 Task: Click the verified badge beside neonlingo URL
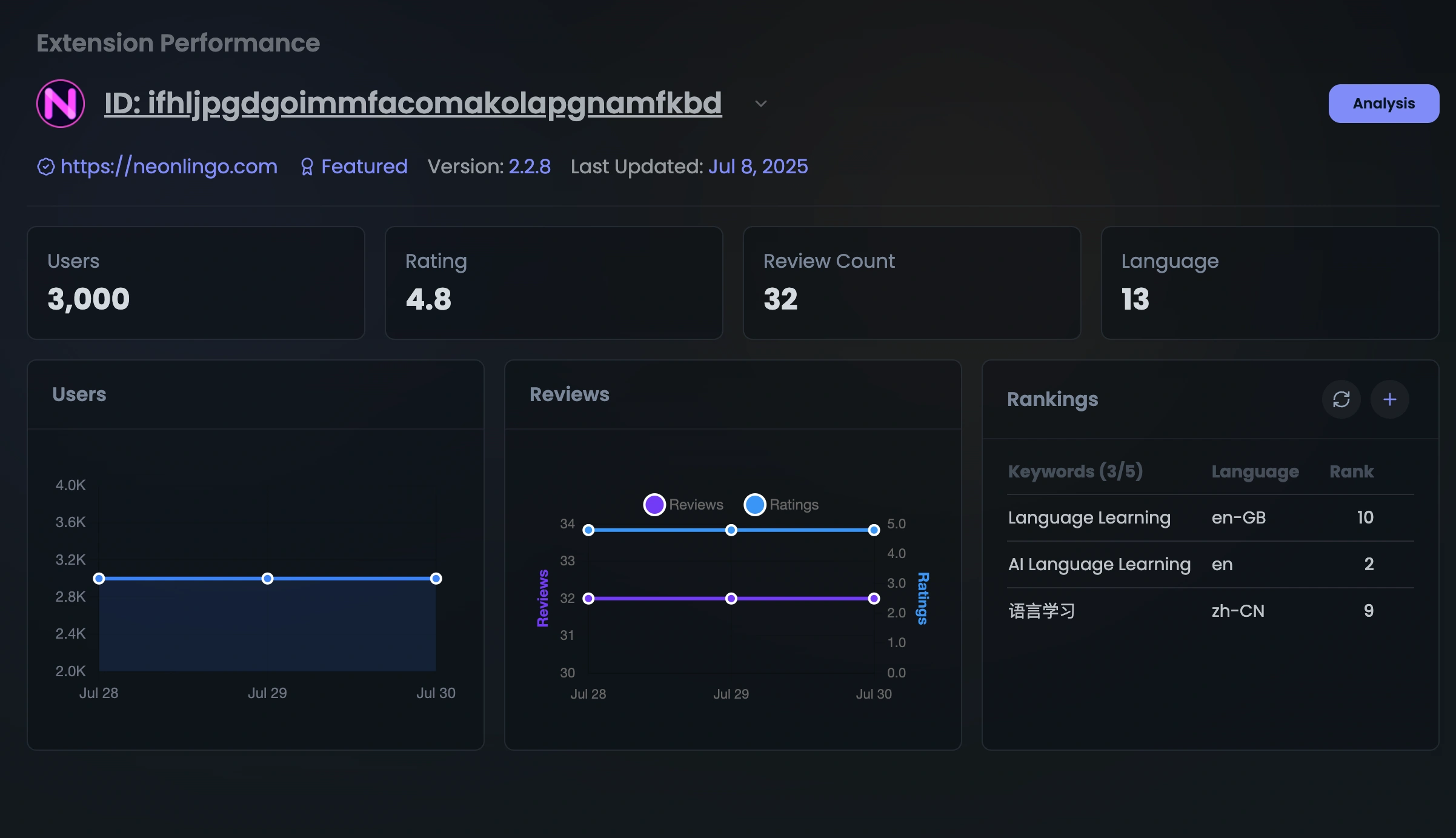pyautogui.click(x=46, y=167)
